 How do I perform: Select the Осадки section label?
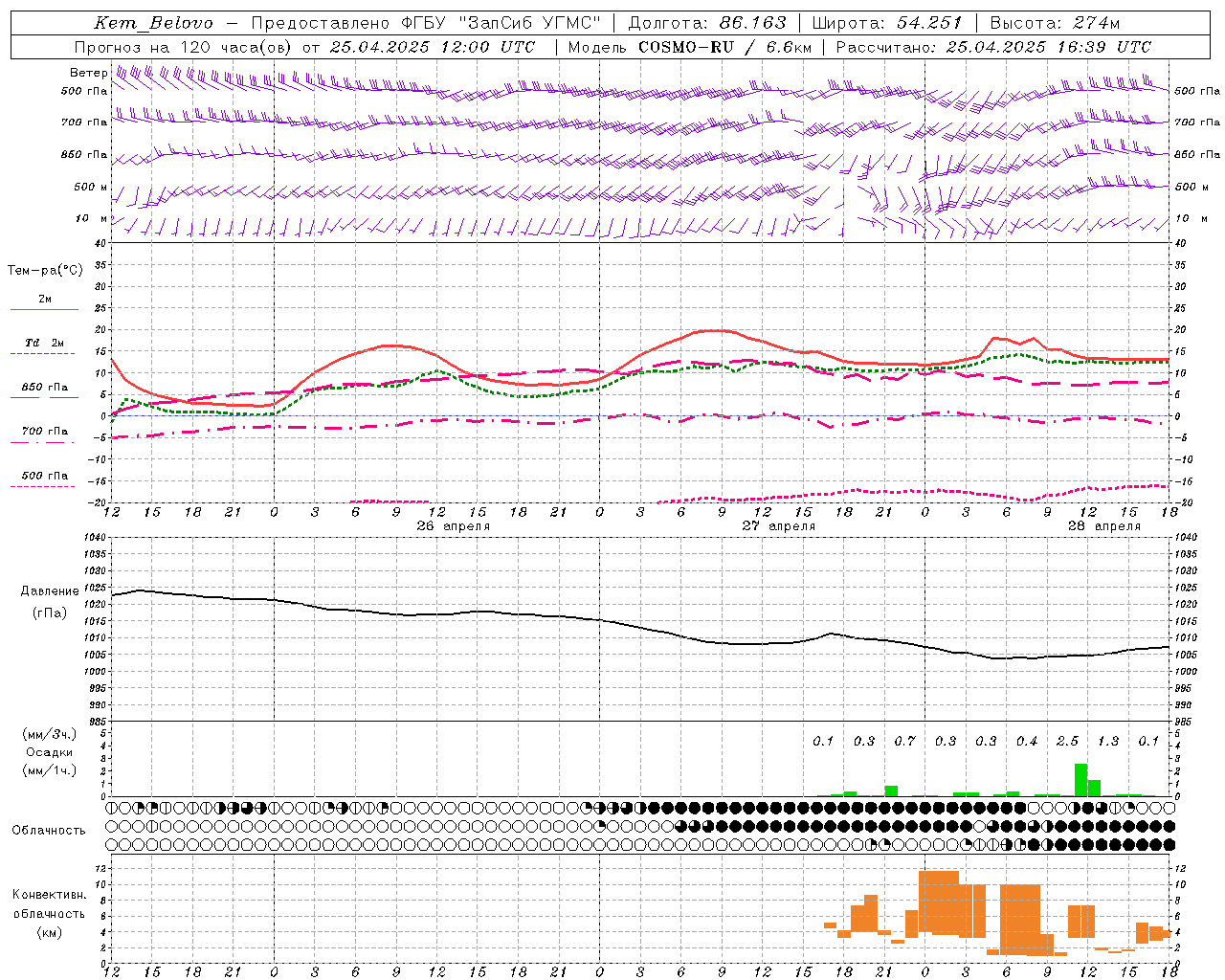pyautogui.click(x=50, y=752)
